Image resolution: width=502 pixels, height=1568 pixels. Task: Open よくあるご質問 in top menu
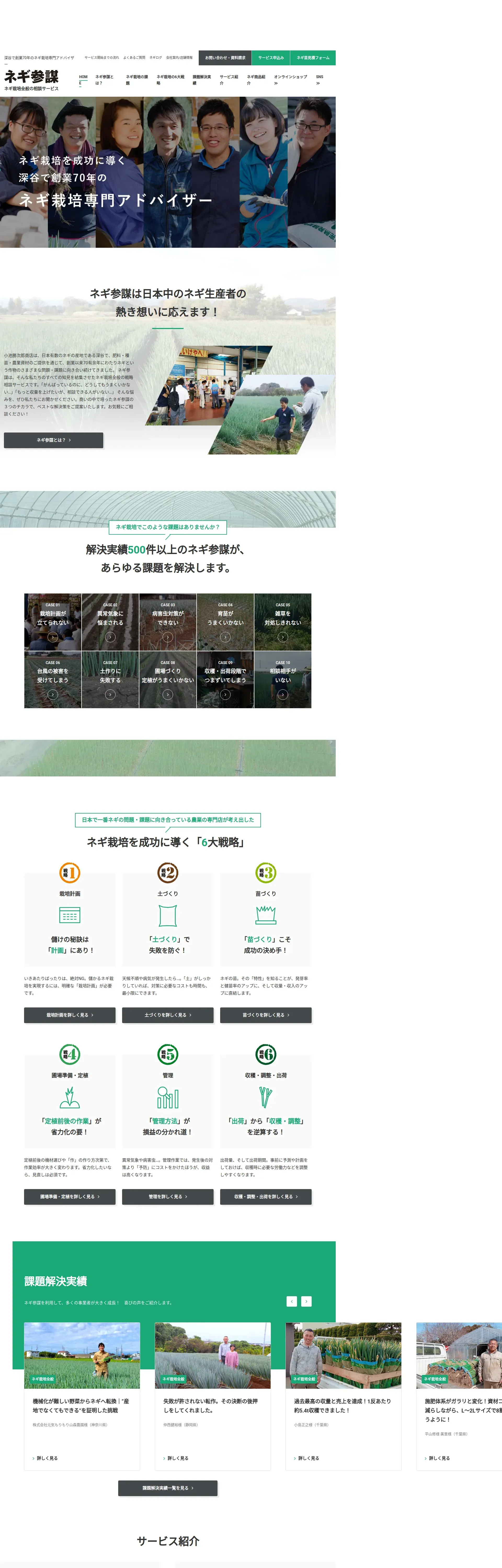point(134,58)
